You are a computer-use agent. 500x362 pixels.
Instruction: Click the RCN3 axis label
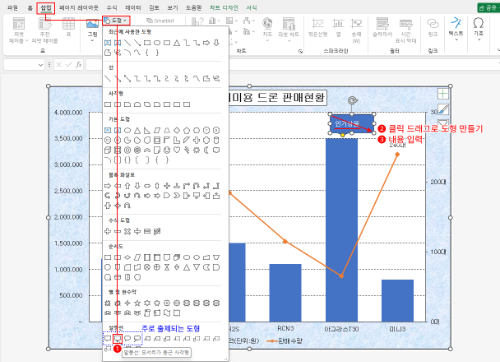286,328
